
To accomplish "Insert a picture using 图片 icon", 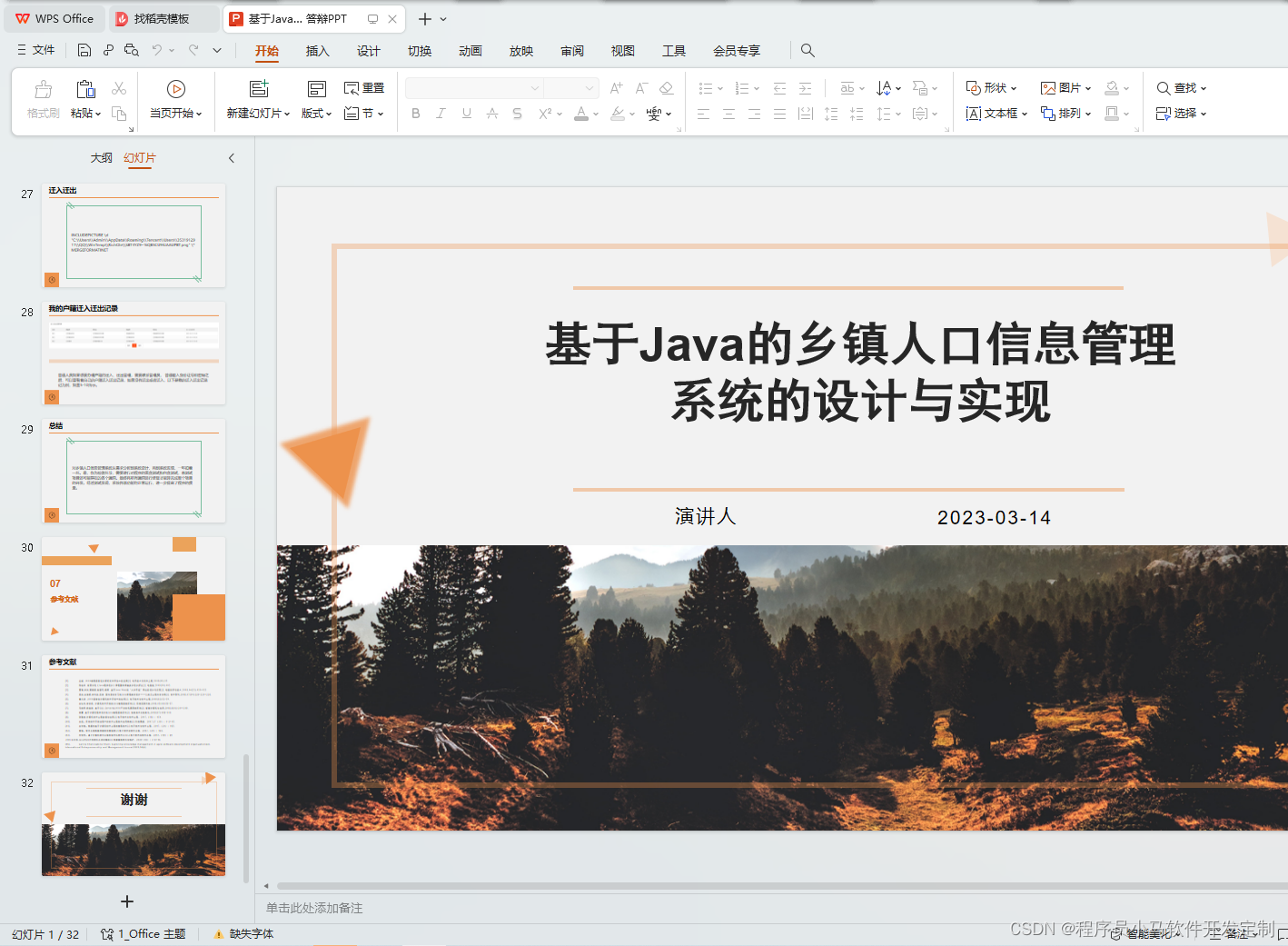I will click(x=1063, y=87).
